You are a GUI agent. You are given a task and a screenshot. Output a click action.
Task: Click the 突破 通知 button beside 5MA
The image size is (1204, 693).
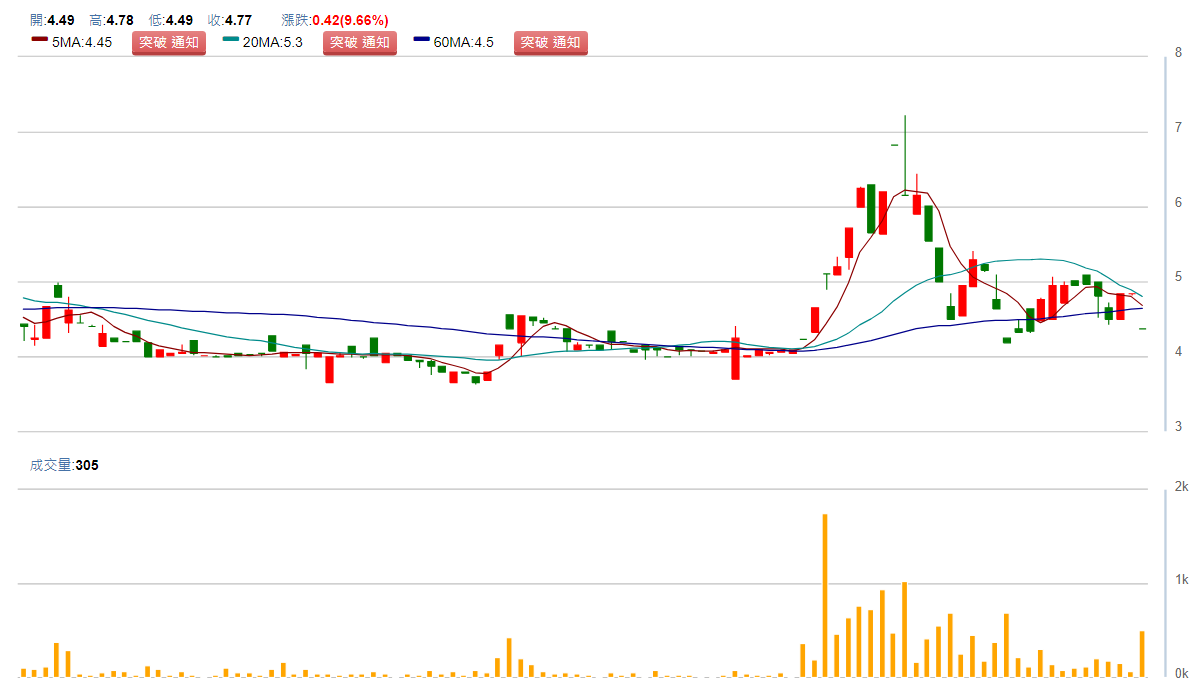168,42
